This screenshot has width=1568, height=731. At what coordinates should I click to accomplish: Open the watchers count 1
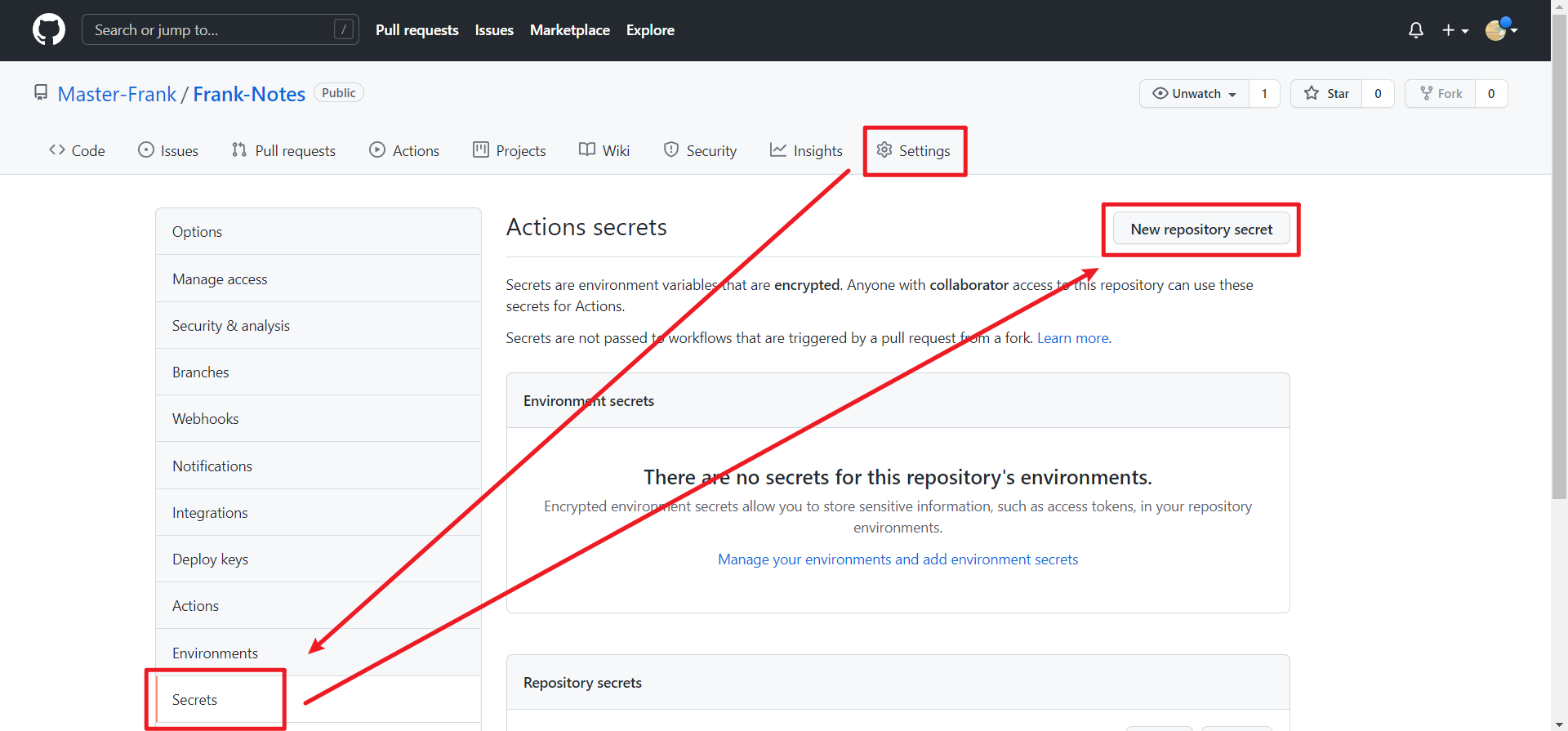pyautogui.click(x=1264, y=93)
